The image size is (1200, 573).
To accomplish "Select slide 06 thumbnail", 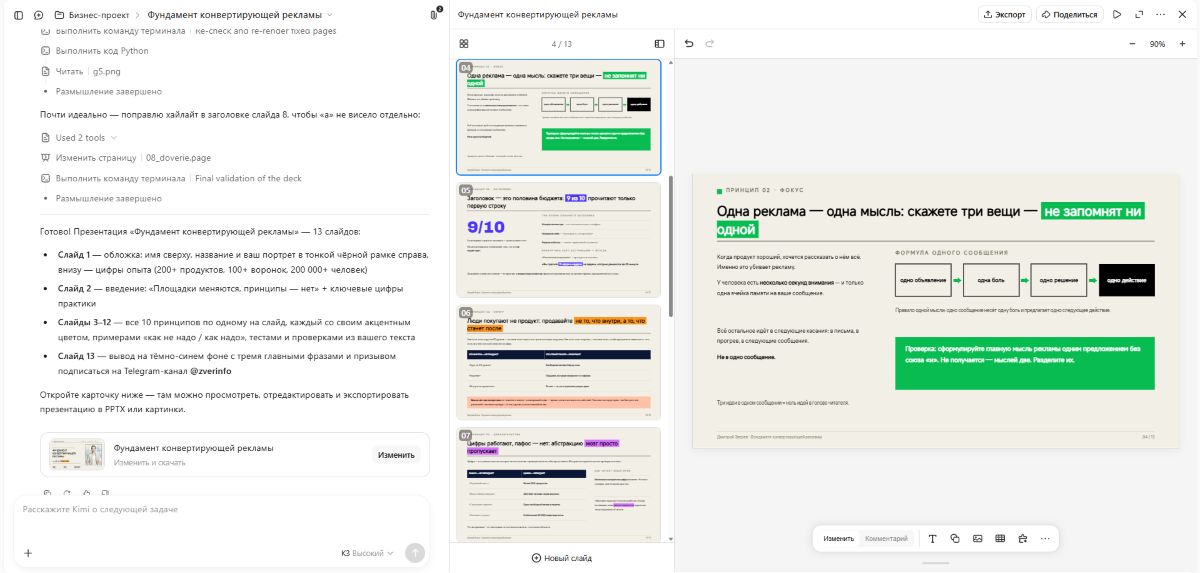I will (559, 362).
